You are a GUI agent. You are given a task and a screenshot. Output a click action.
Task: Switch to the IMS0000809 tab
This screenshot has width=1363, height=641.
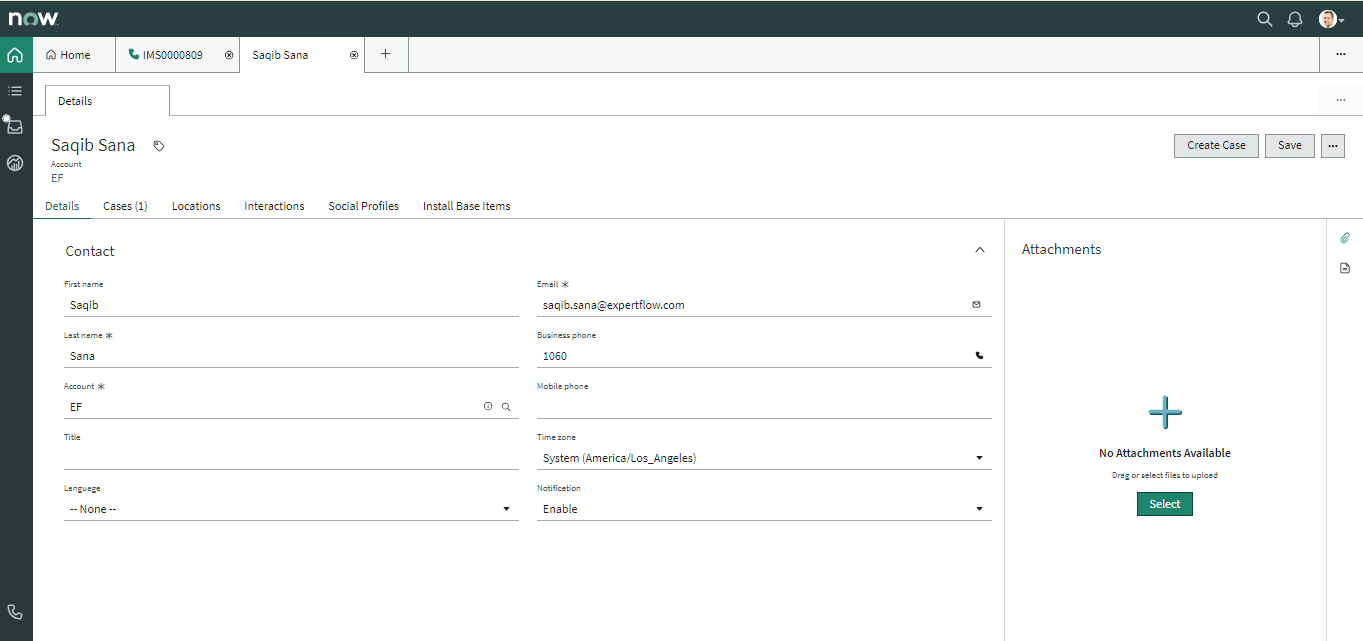[172, 55]
